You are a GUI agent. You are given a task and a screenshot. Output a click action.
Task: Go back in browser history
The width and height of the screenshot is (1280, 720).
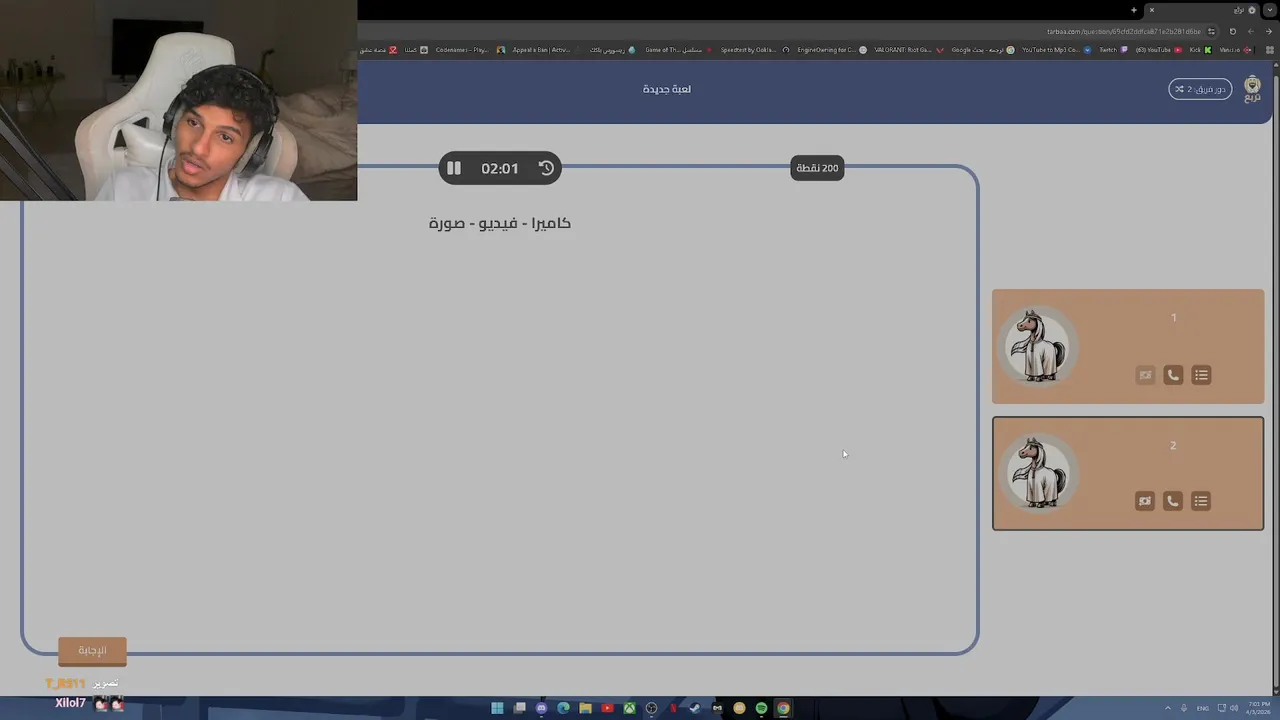1269,32
